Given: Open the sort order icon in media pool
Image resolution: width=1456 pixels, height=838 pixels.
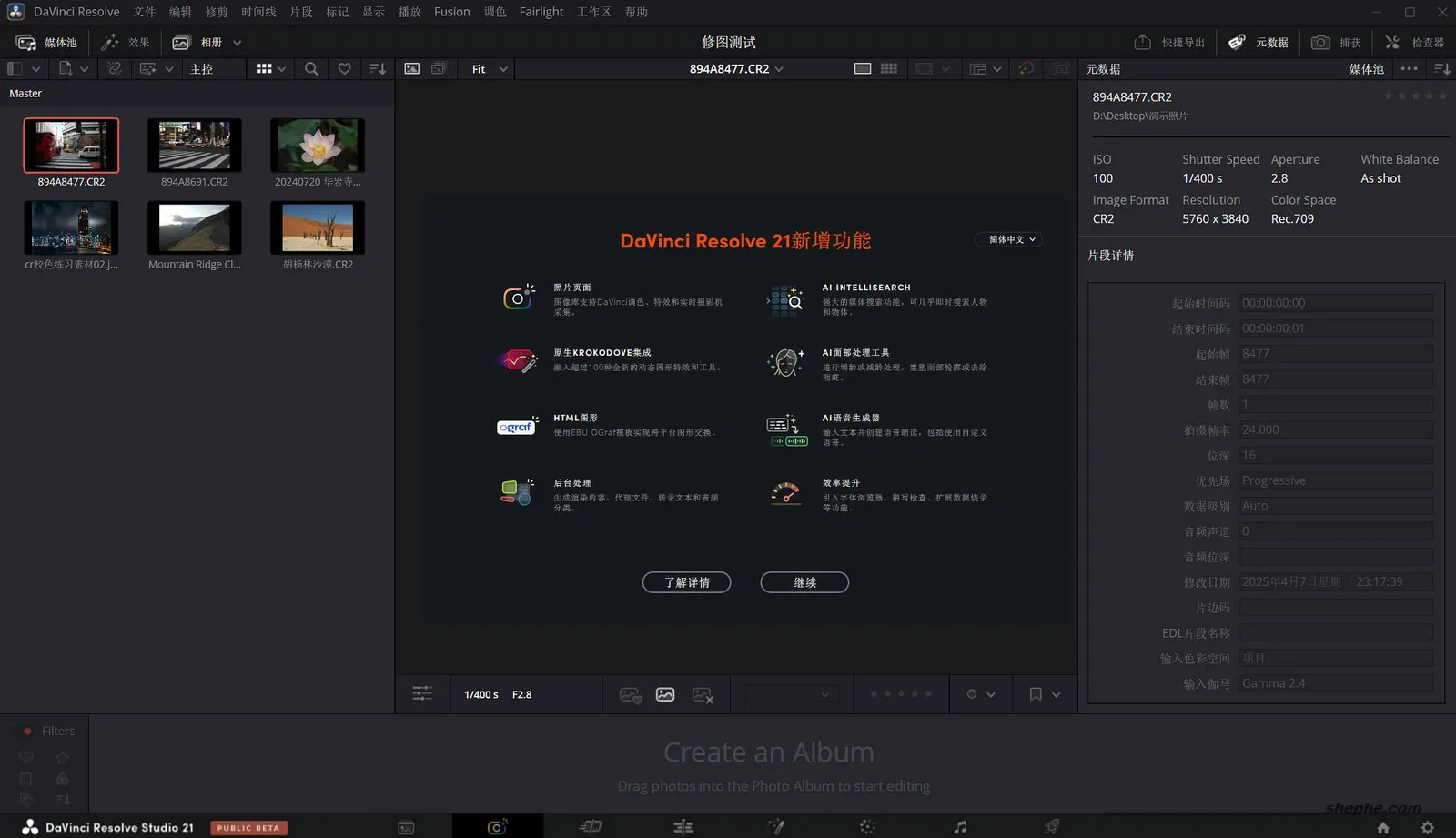Looking at the screenshot, I should (377, 68).
